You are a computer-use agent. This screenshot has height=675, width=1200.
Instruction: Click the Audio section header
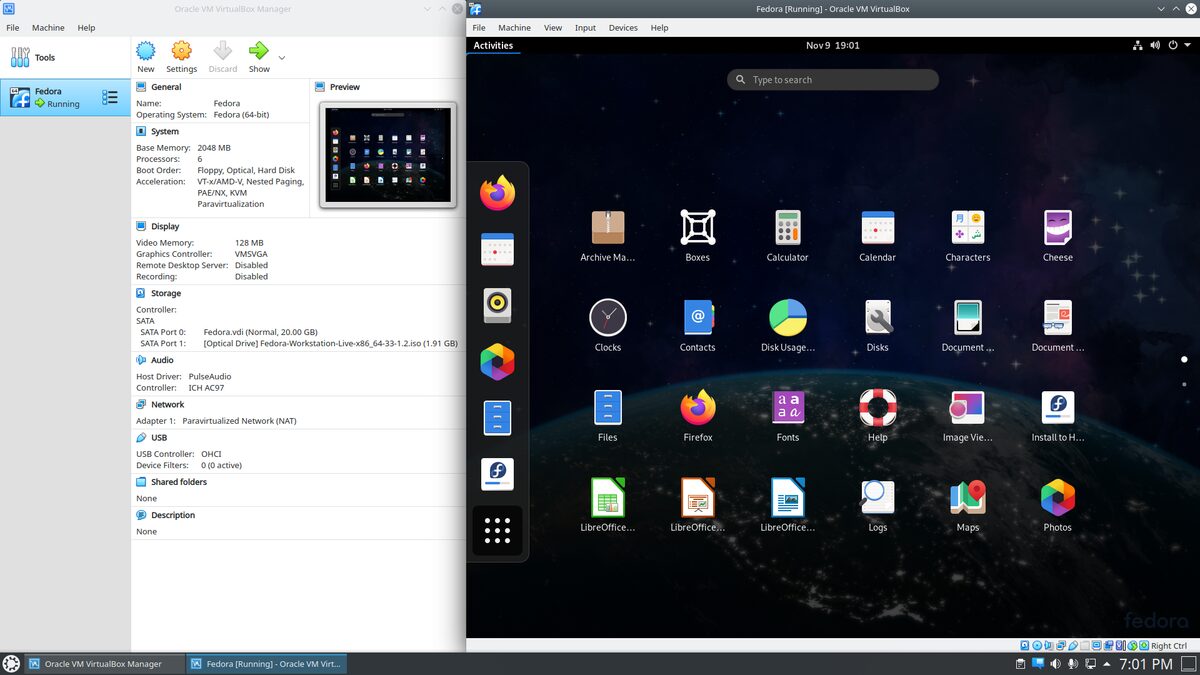(x=162, y=360)
